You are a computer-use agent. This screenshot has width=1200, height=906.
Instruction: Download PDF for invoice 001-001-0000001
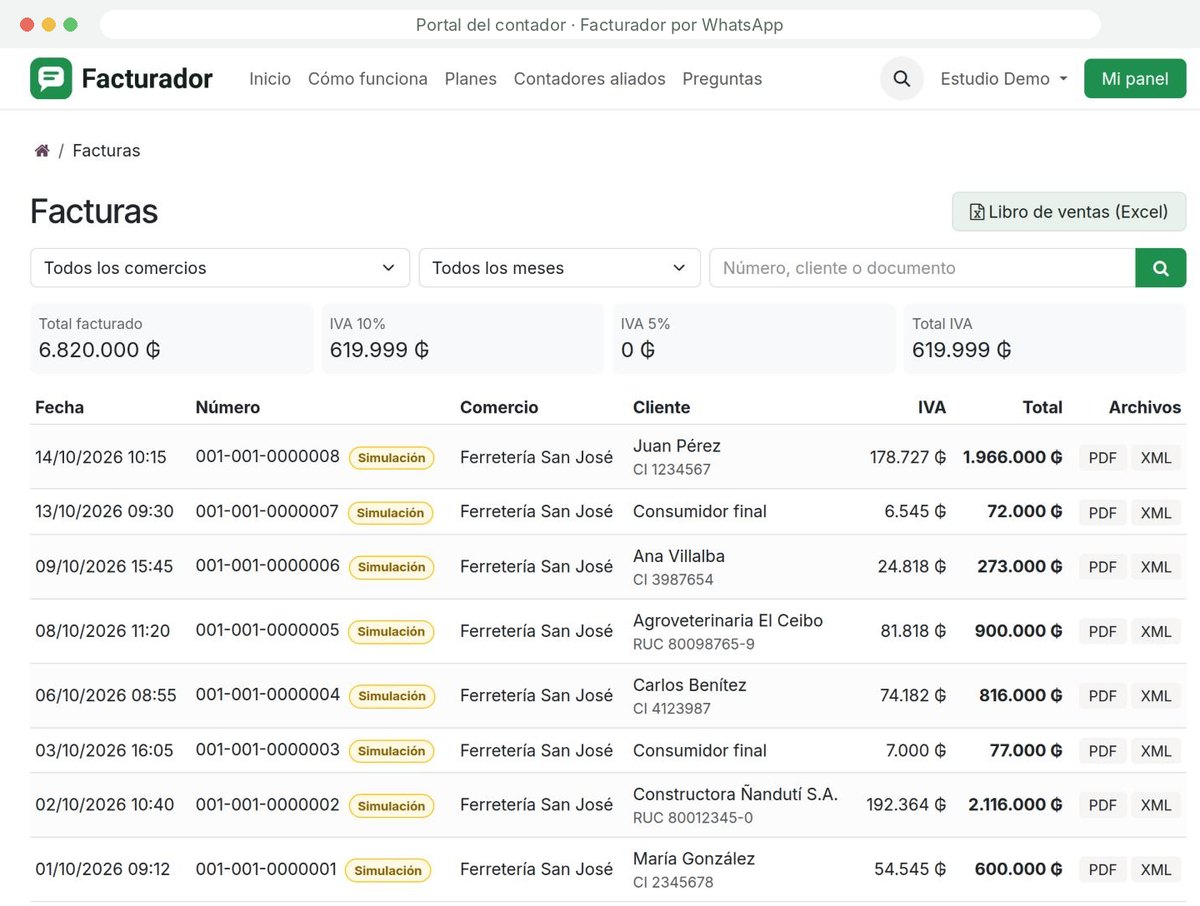tap(1102, 870)
